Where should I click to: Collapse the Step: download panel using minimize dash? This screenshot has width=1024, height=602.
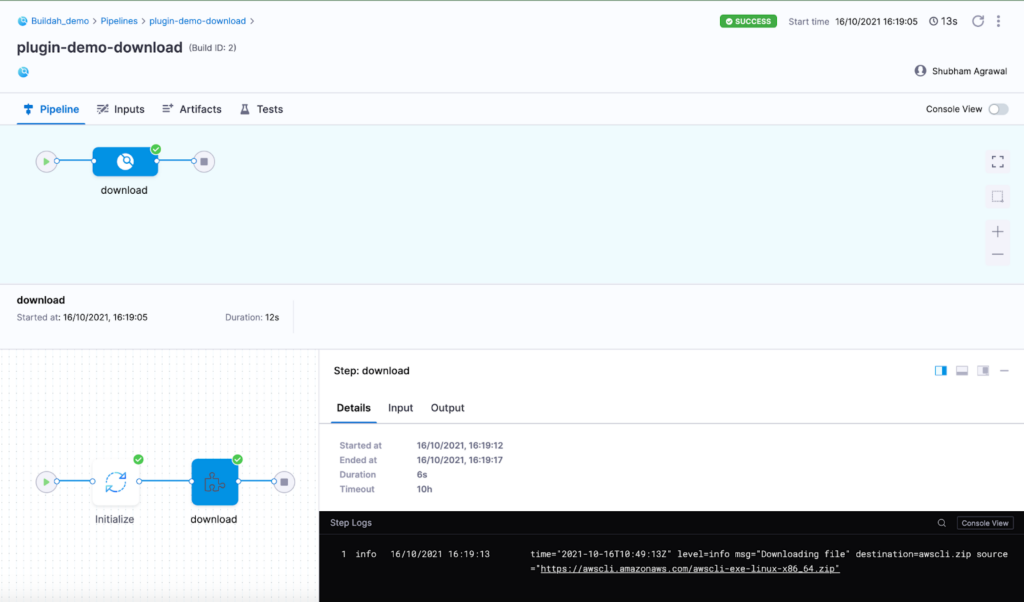[x=1004, y=370]
